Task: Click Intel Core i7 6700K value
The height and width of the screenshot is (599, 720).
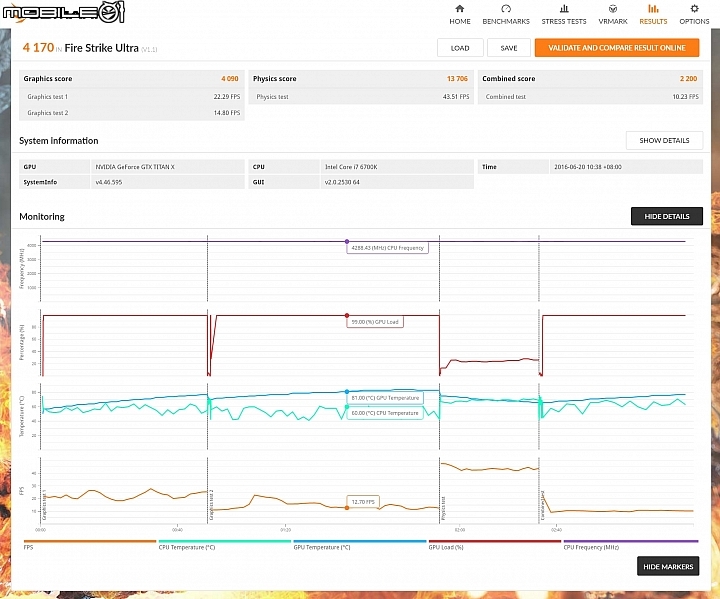Action: click(351, 167)
